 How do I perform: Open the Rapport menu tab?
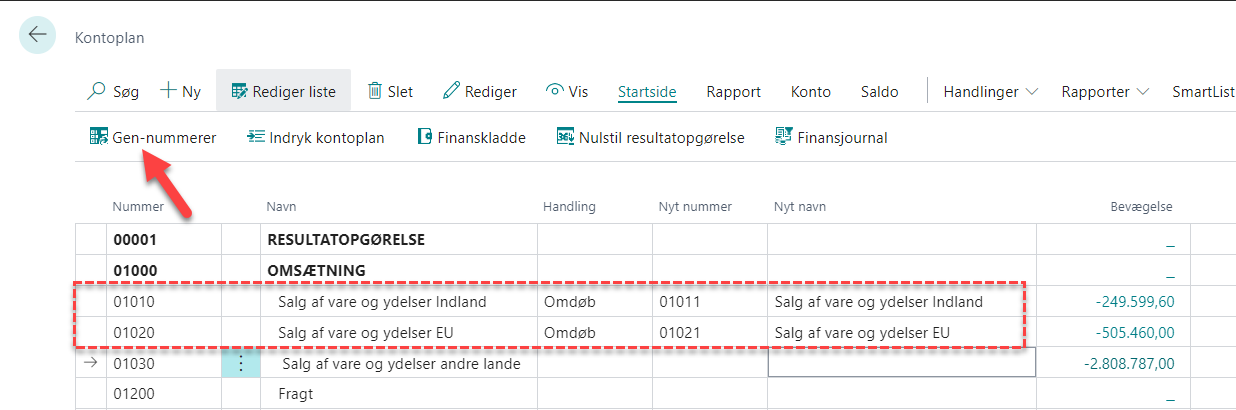[x=733, y=92]
